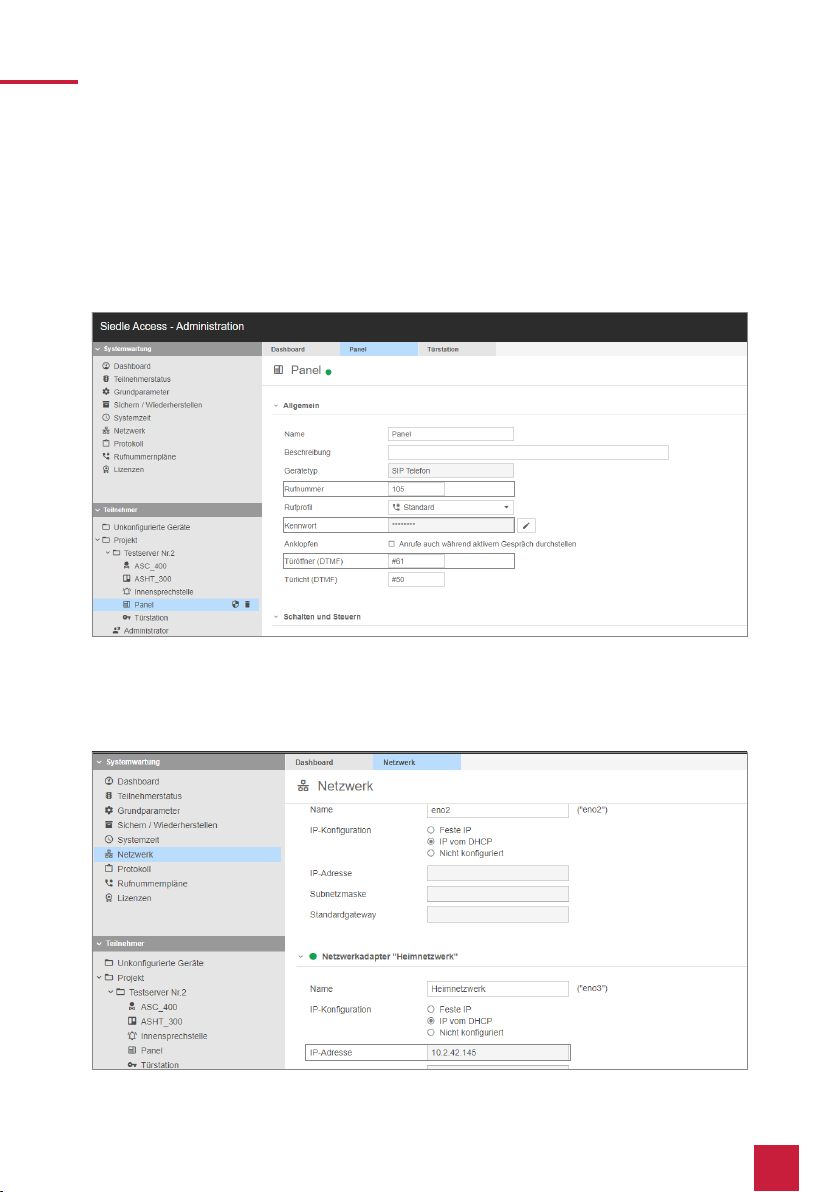Open highlighted Netzwerk entry in Netzwerk view sidebar
Viewport: 840px width, 1192px height.
click(188, 854)
